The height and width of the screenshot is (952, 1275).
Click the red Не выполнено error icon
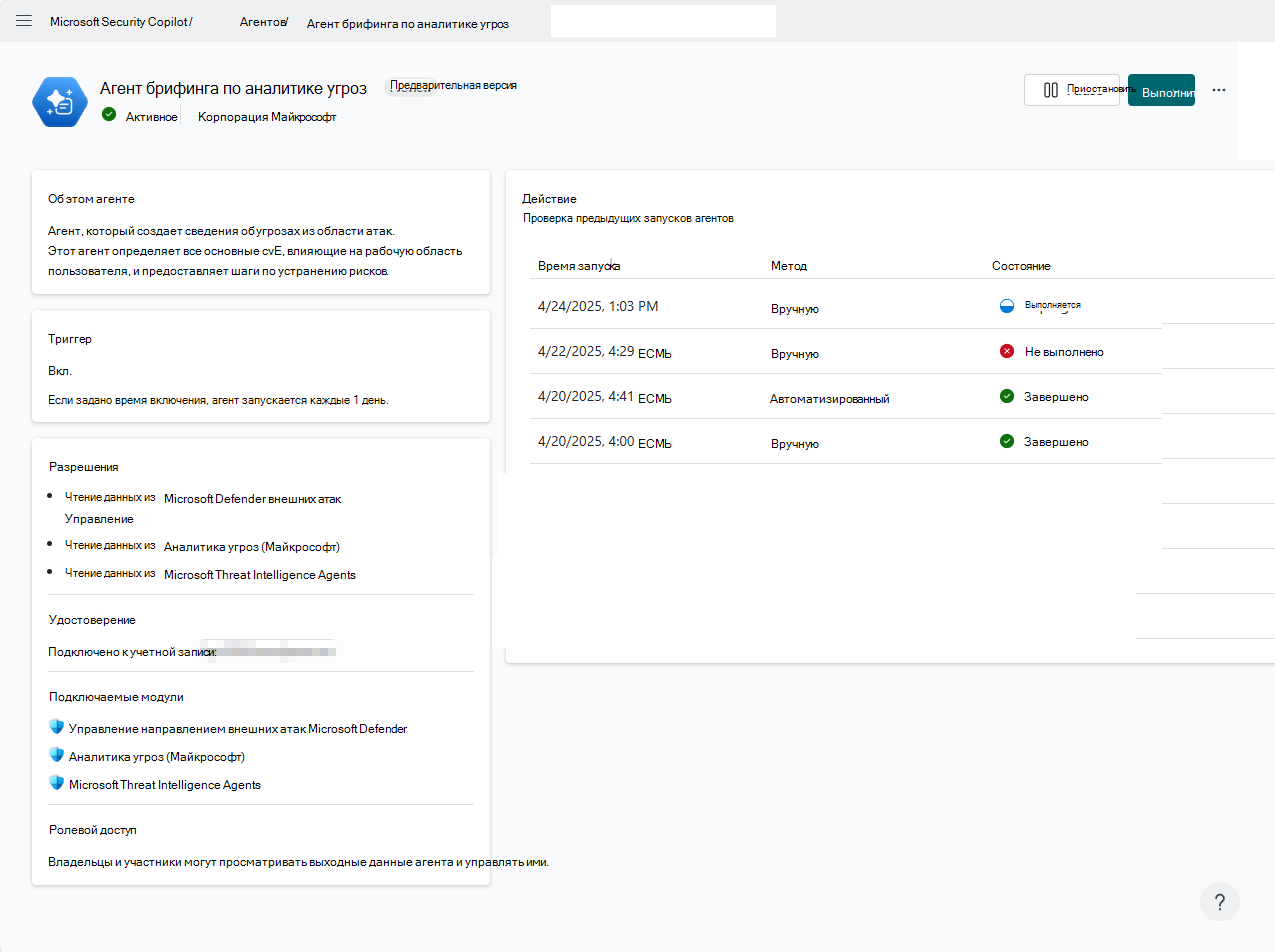(1007, 352)
